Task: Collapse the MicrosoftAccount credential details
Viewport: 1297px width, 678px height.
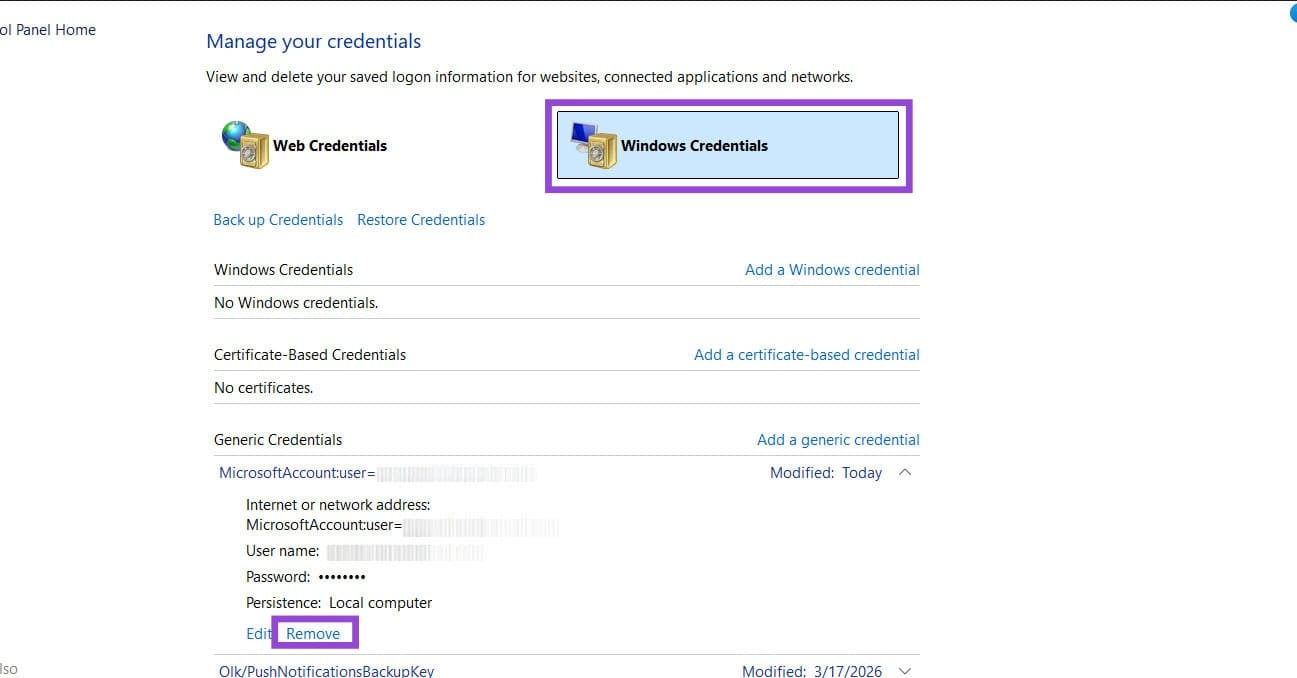Action: [x=905, y=472]
